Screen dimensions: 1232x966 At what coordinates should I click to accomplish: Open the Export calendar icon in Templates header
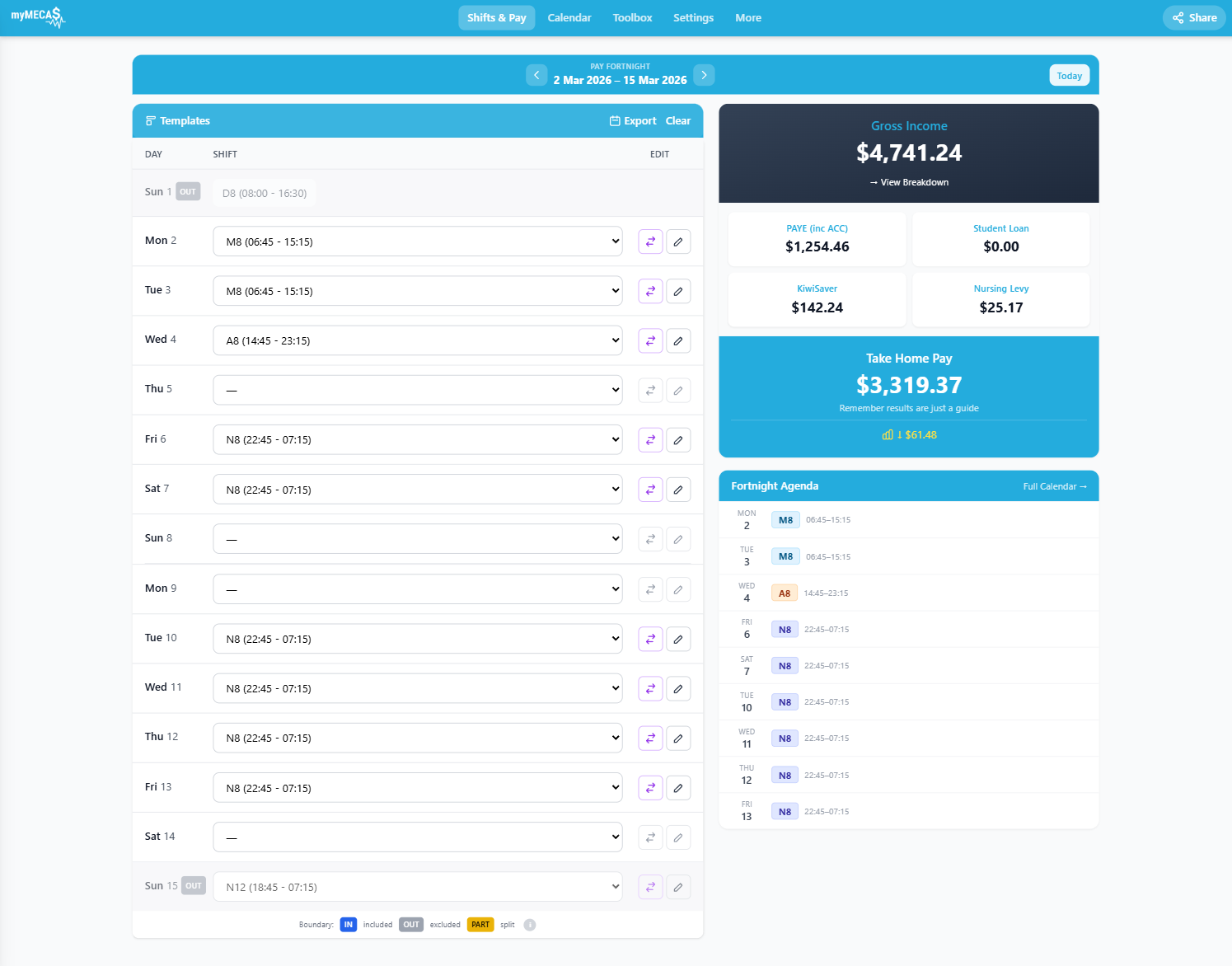pos(614,120)
